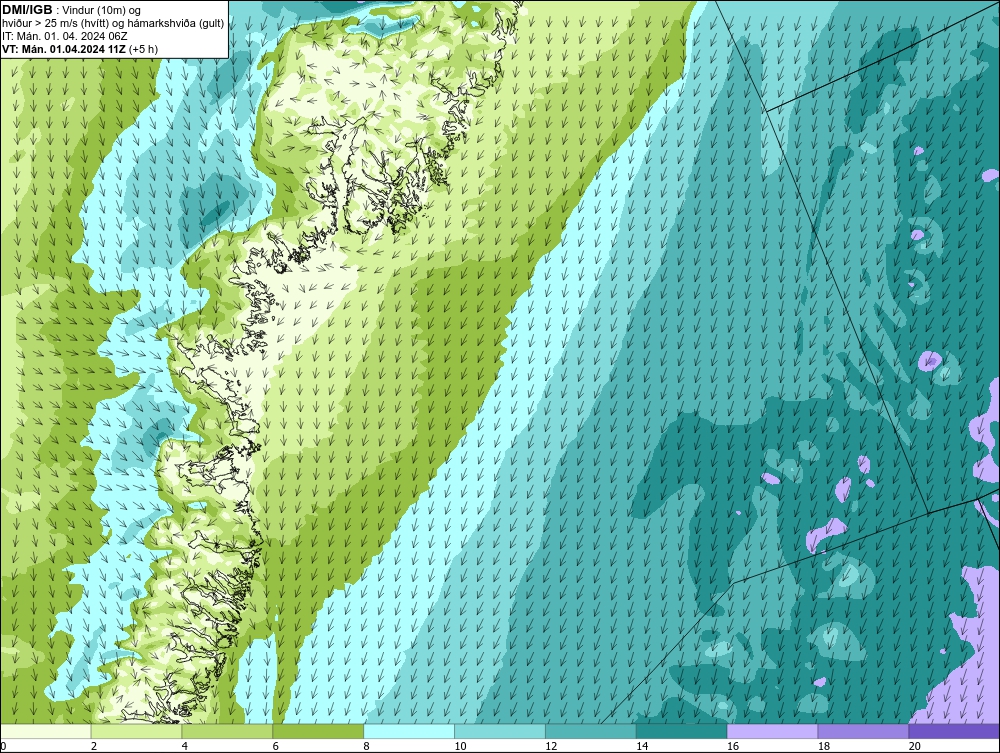
Task: Click the above-20 m/s dark purple legend swatch
Action: [954, 731]
